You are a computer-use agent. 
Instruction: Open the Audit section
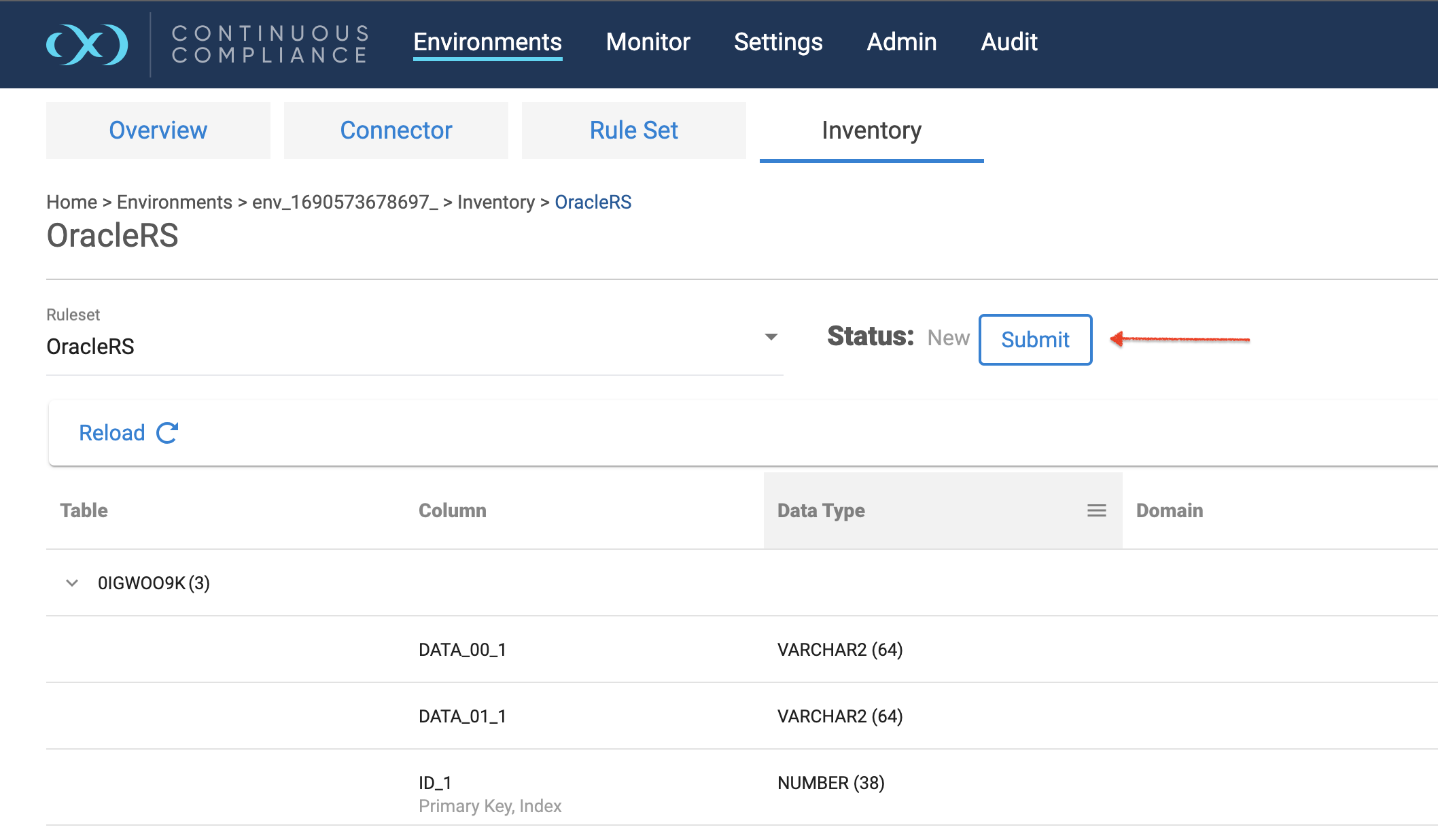coord(1009,42)
